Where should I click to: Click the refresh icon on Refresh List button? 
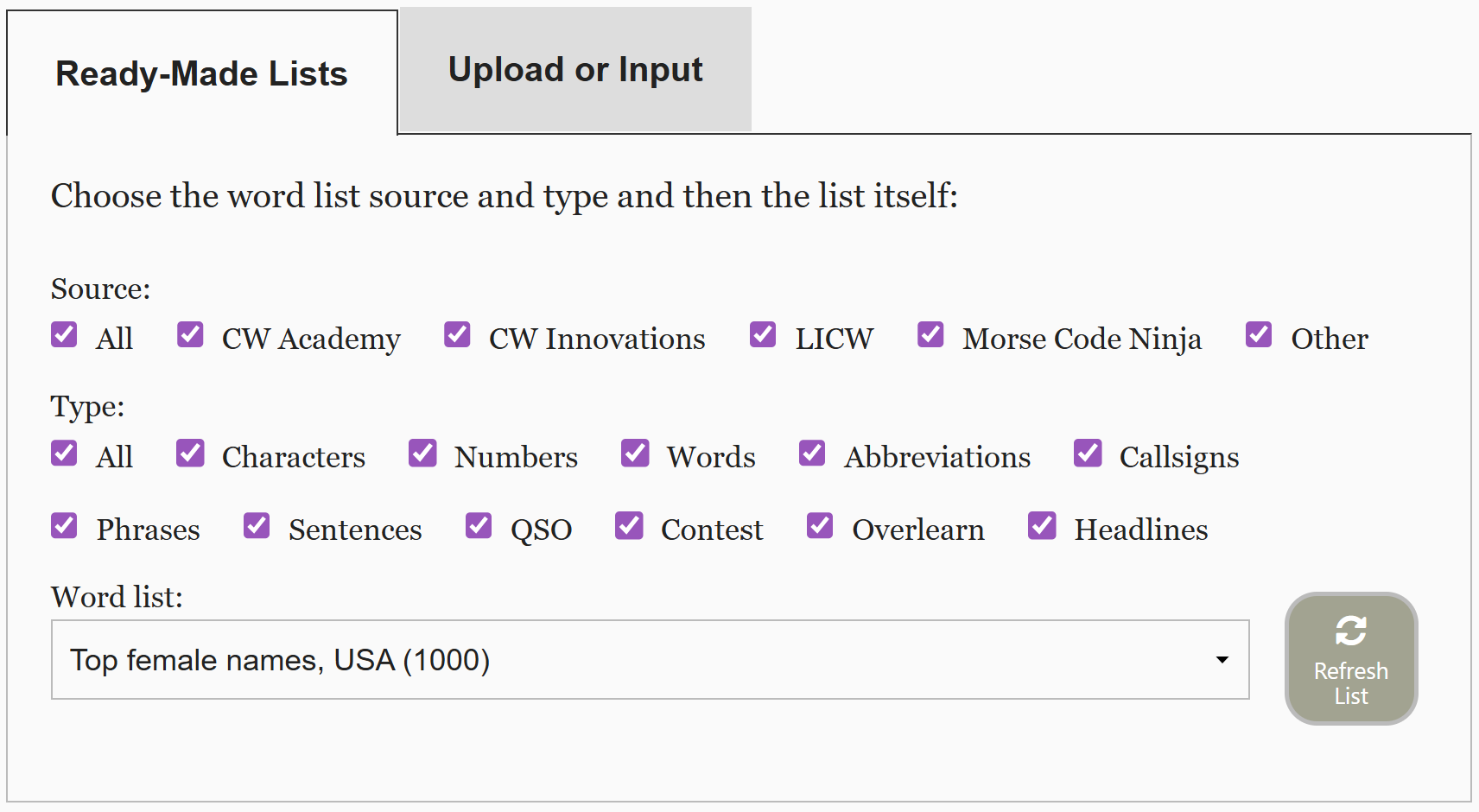click(1350, 630)
